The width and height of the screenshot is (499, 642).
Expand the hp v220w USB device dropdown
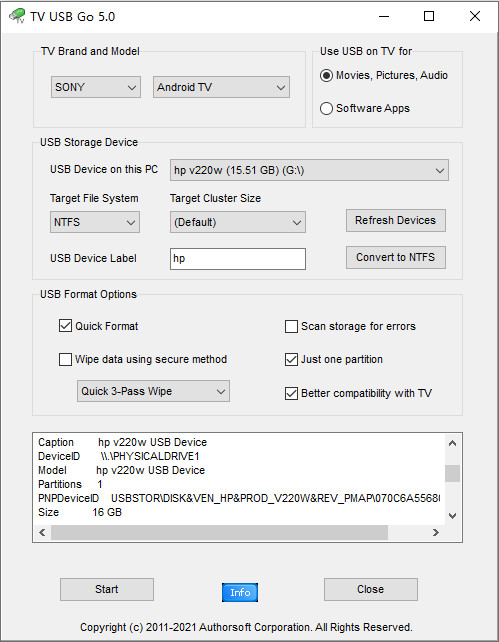point(309,170)
